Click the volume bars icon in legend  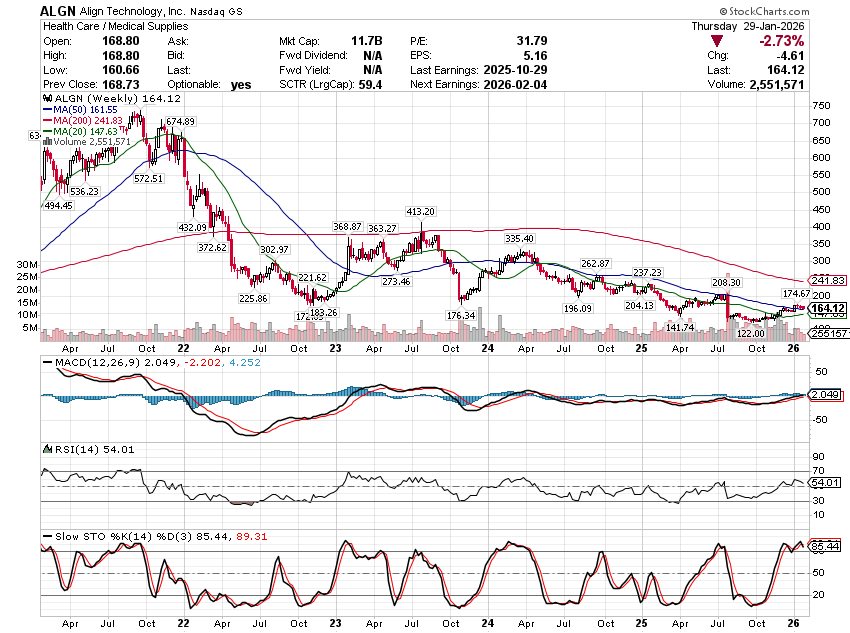(45, 142)
